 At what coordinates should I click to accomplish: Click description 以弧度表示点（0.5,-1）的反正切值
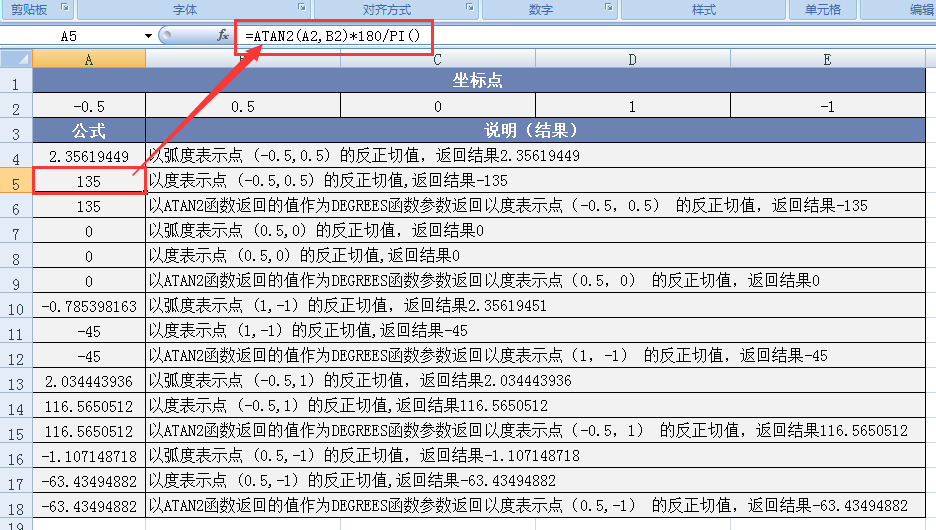click(535, 457)
